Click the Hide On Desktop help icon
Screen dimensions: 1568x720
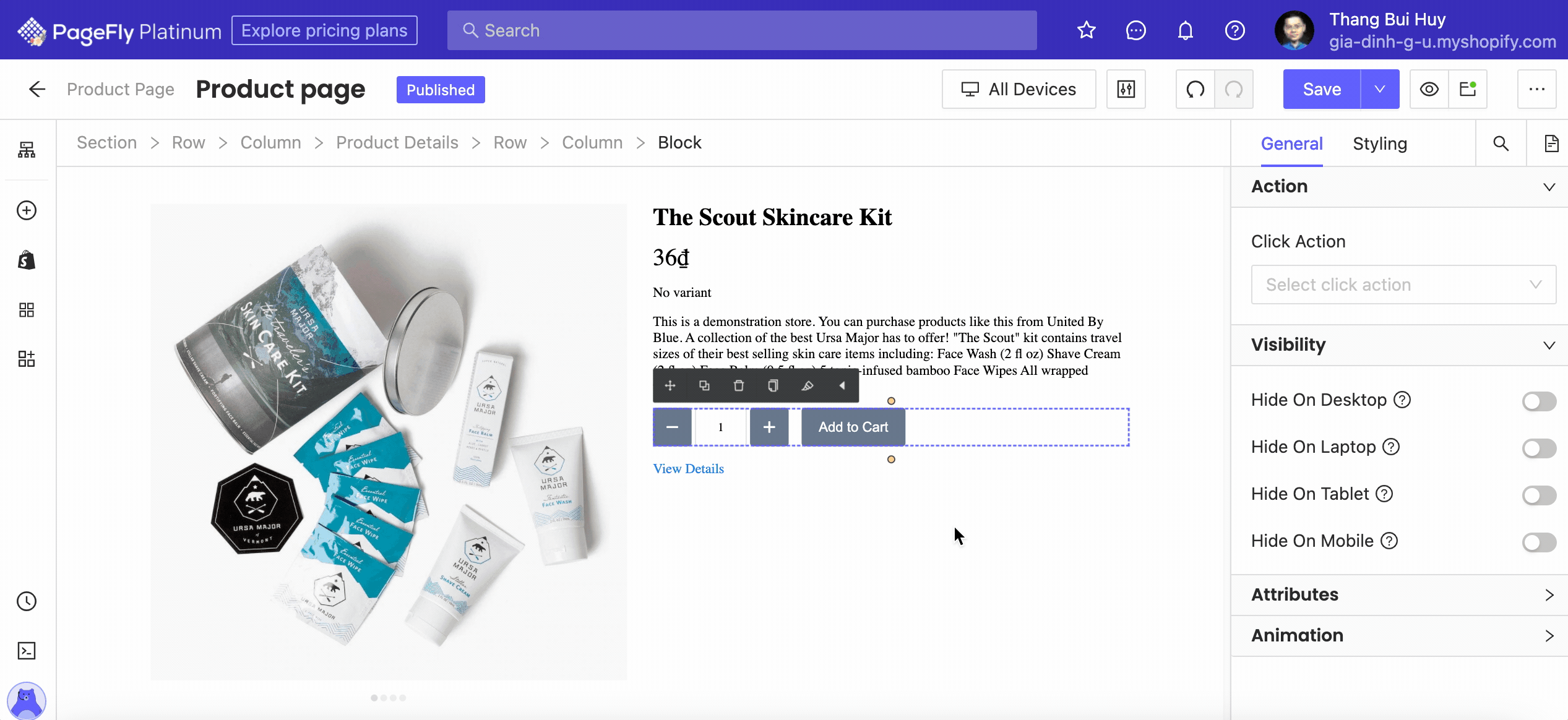1402,400
